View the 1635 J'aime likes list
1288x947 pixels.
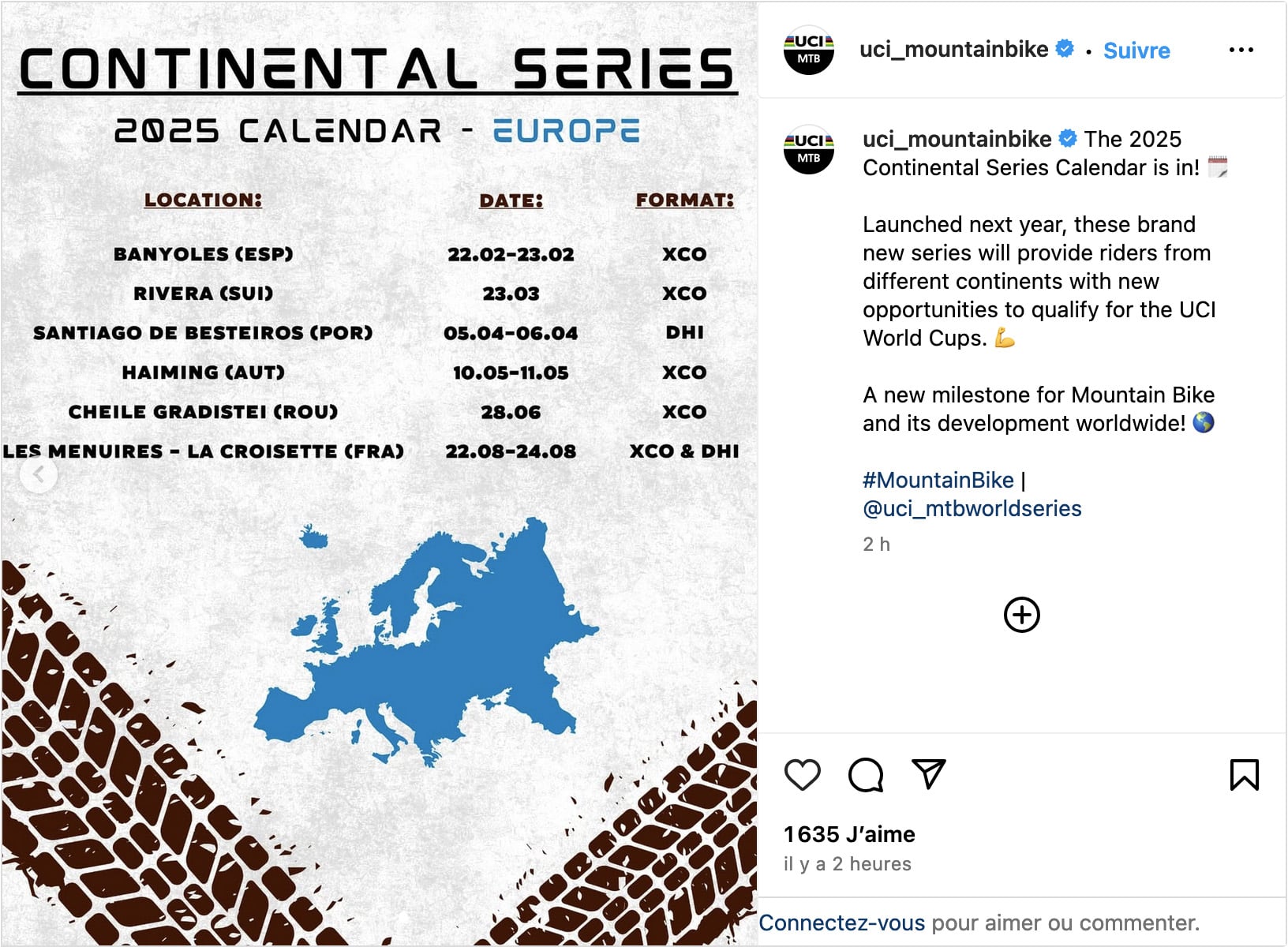pos(849,834)
